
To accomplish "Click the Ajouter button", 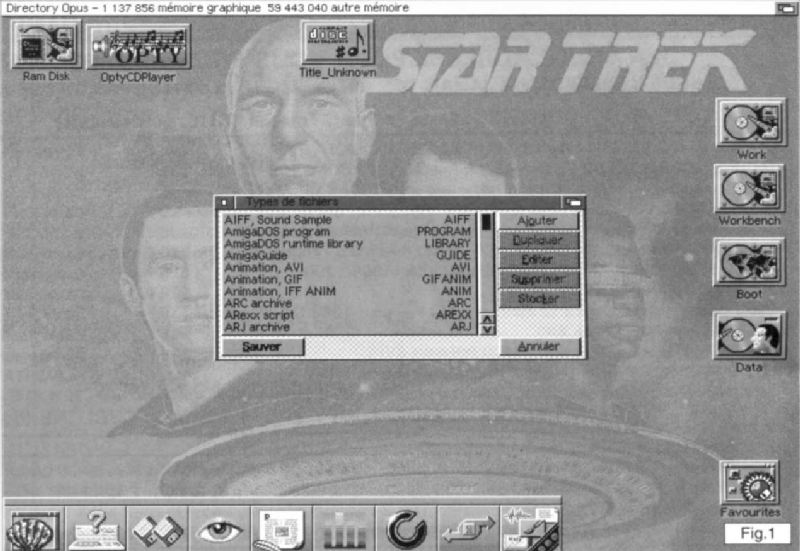I will click(539, 221).
